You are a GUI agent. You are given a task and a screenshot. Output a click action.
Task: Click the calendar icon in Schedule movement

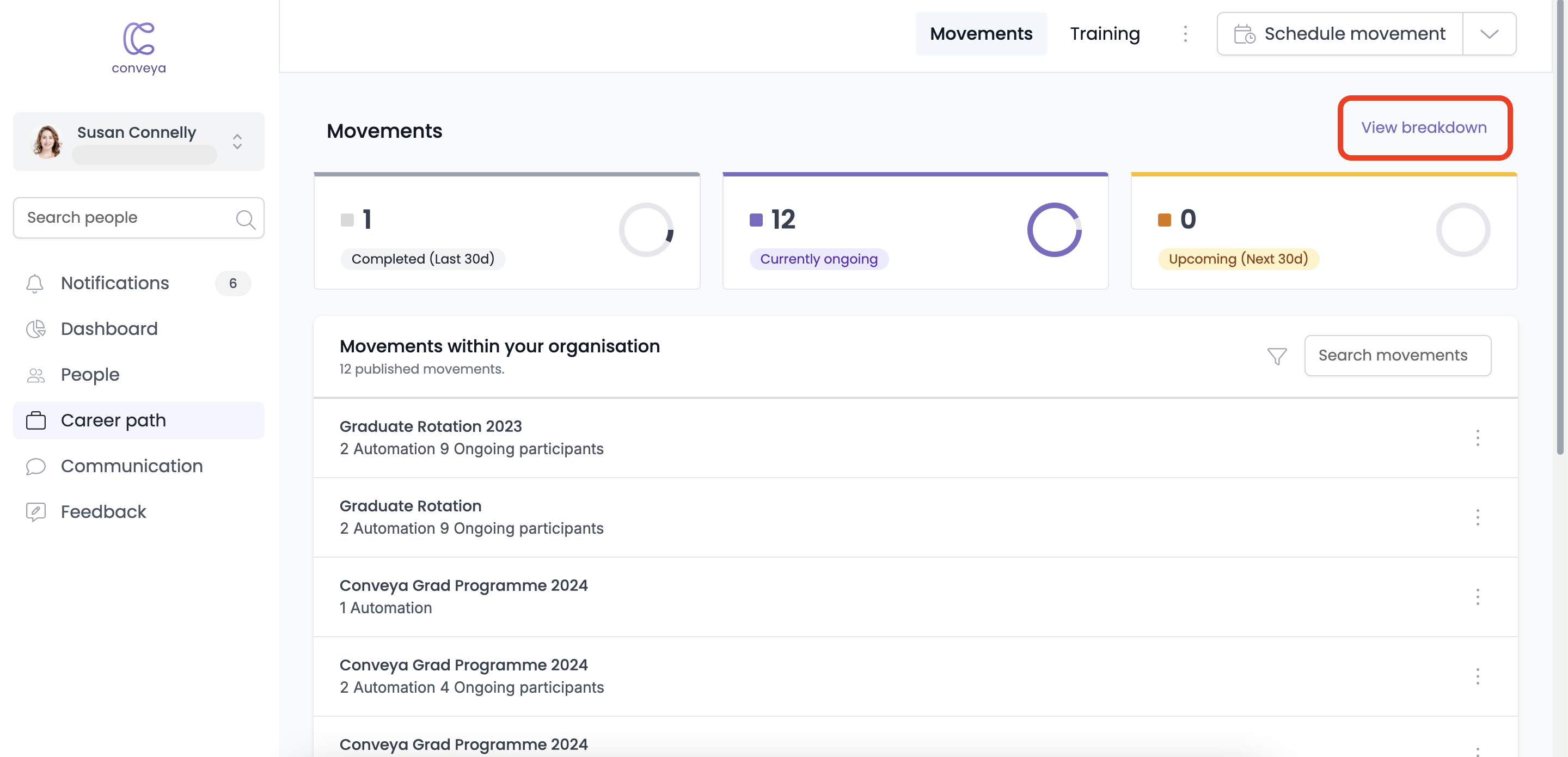click(x=1244, y=34)
